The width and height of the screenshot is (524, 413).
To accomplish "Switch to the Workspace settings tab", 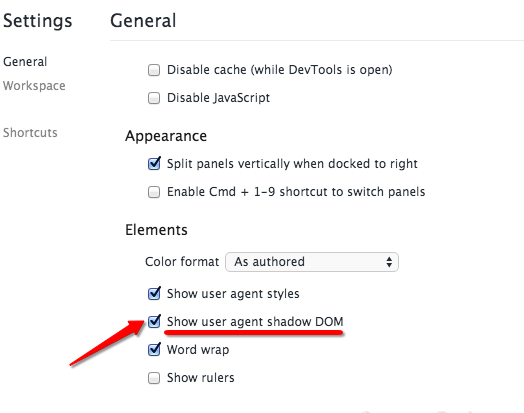I will point(34,86).
